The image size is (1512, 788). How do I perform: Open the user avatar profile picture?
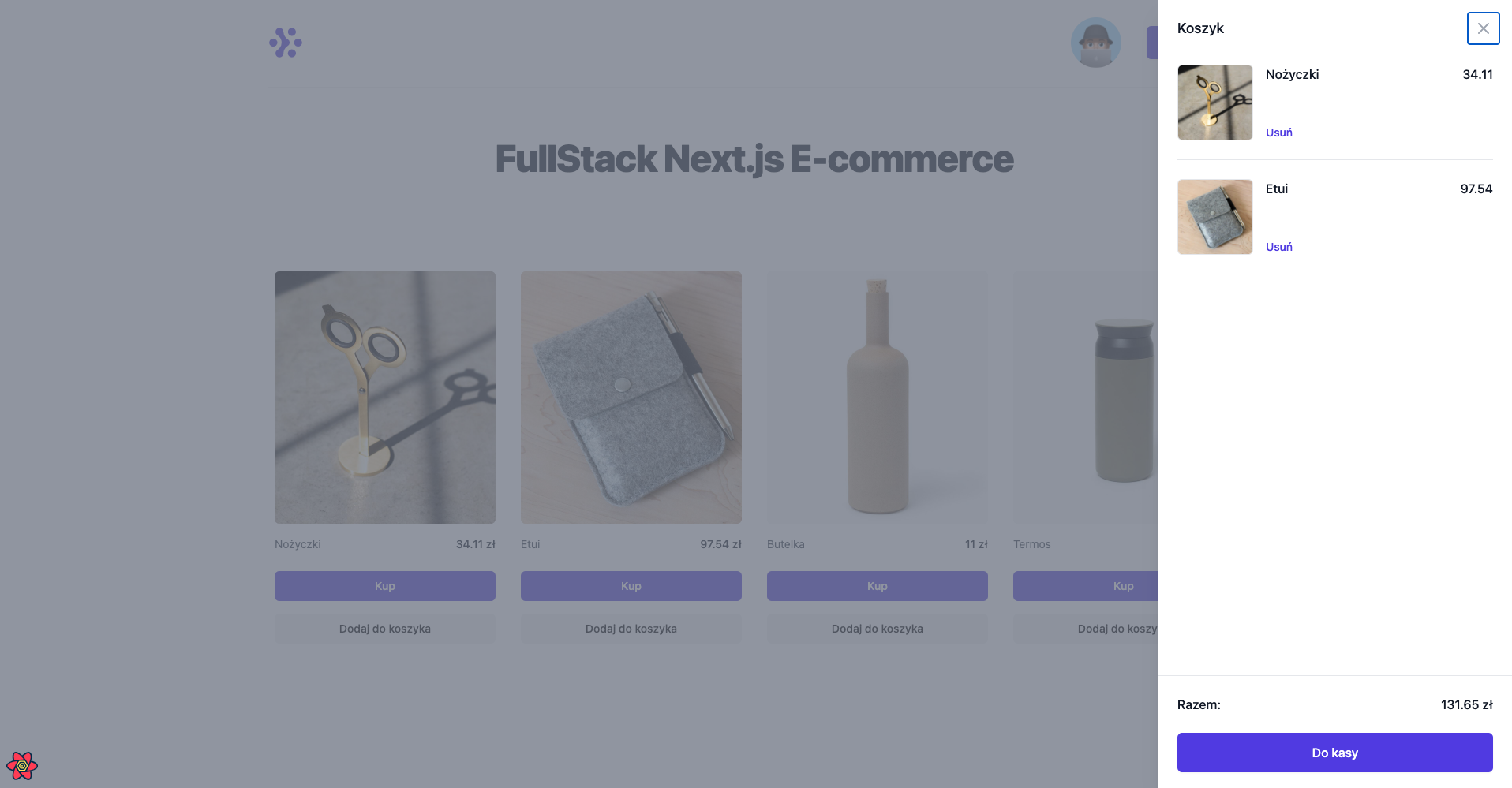pos(1095,43)
